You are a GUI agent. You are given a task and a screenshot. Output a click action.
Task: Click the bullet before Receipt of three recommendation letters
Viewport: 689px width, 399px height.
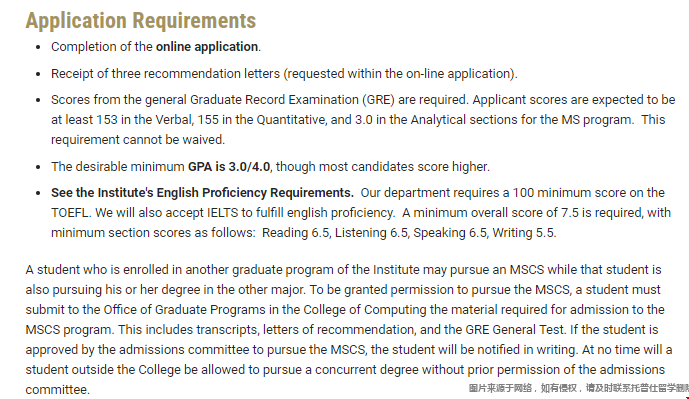tap(38, 74)
